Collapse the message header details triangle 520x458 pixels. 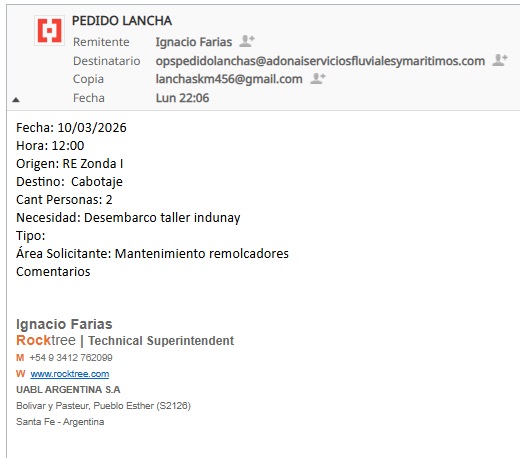[x=16, y=100]
